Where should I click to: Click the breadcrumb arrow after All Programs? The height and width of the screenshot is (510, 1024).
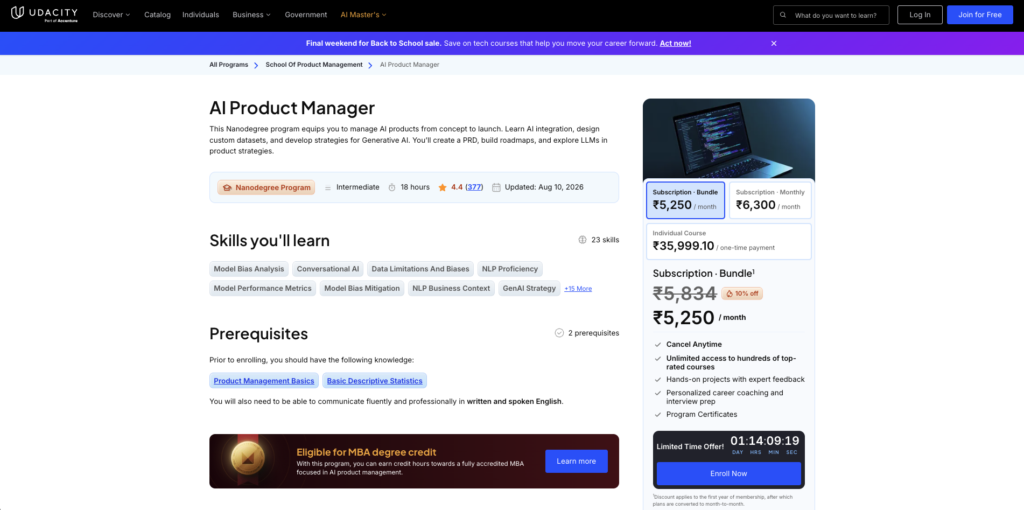pos(257,65)
